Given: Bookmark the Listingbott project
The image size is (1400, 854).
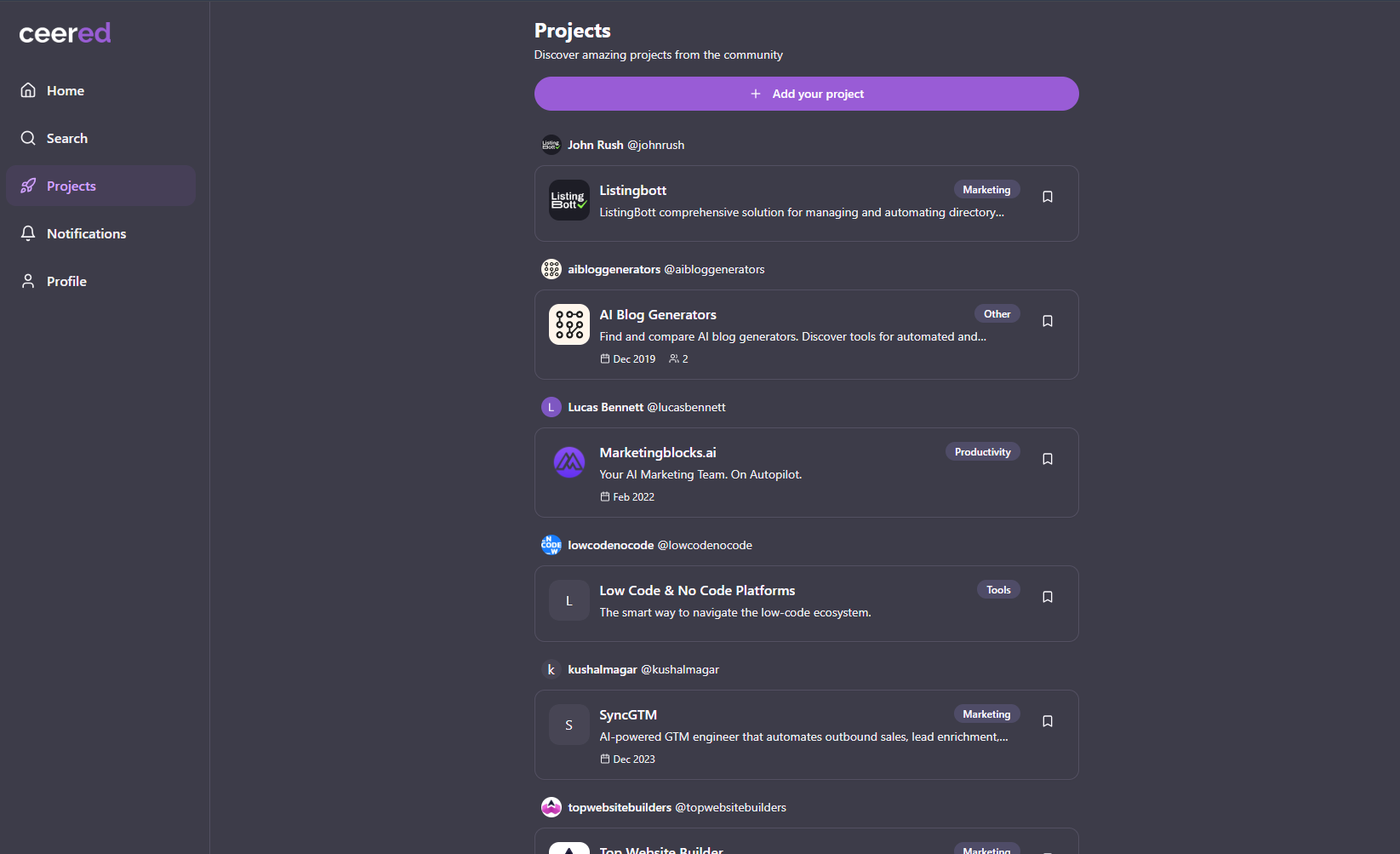Looking at the screenshot, I should (1047, 196).
